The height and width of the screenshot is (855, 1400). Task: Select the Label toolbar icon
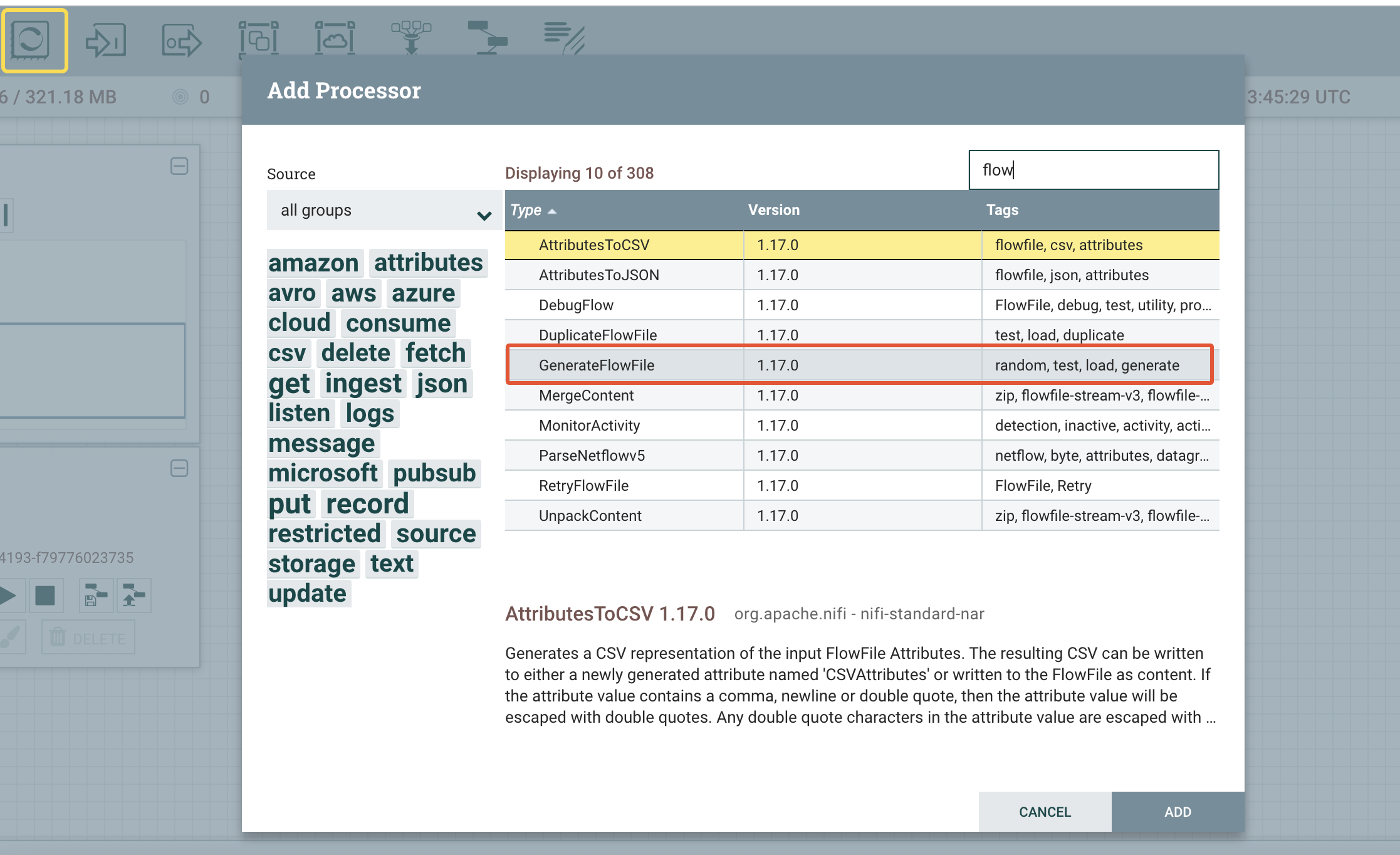pos(564,38)
